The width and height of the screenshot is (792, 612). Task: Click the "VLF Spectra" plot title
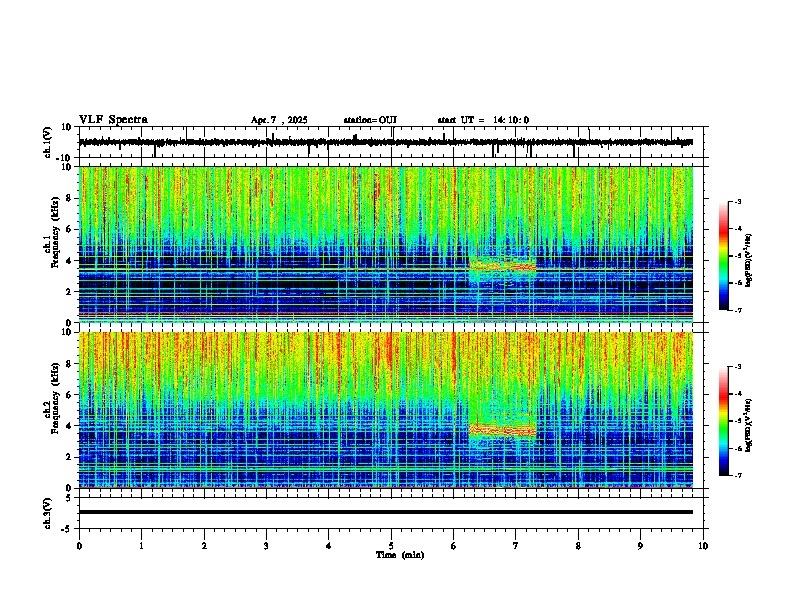pos(113,120)
